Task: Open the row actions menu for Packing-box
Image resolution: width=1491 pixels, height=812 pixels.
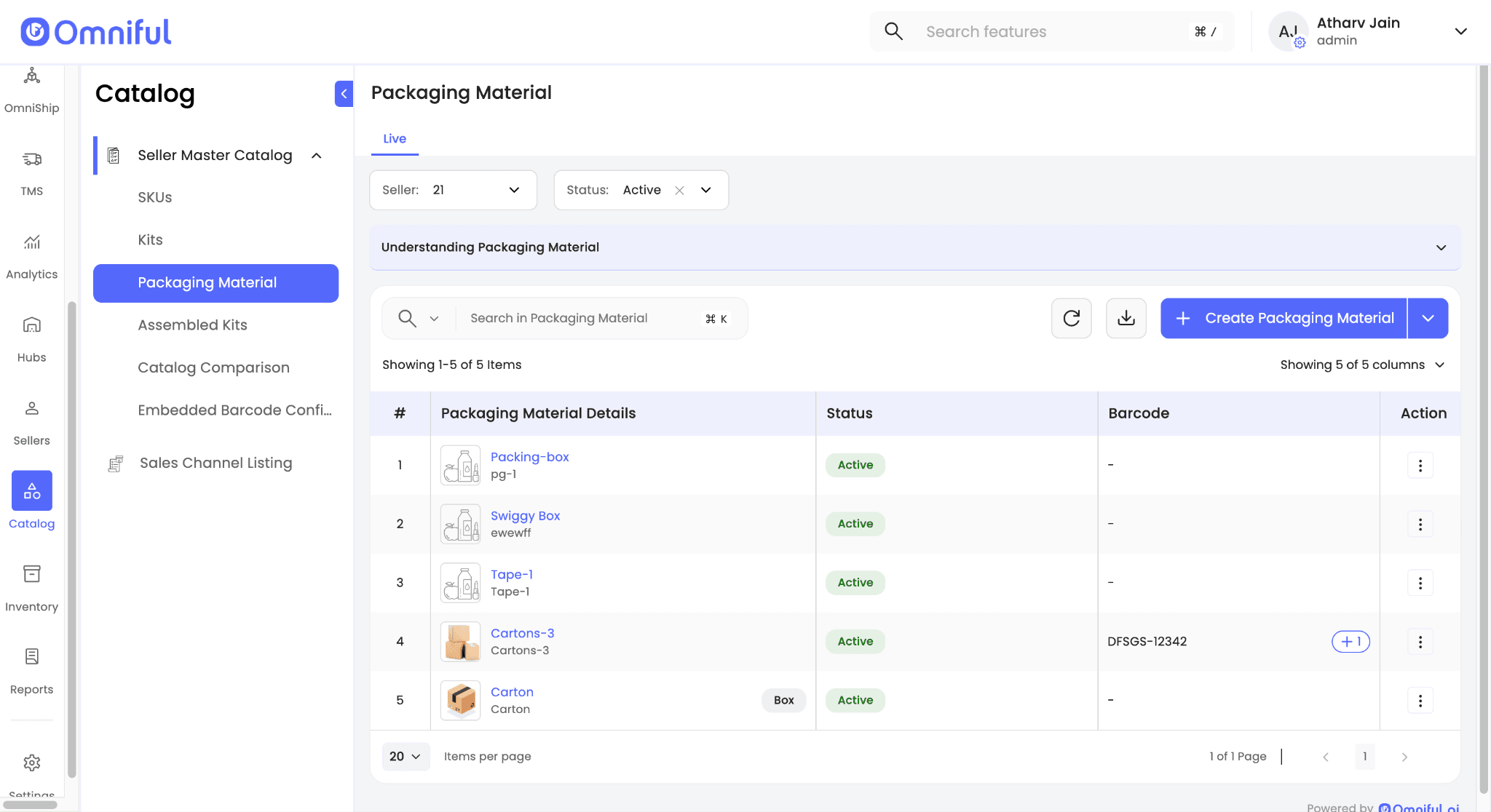Action: 1420,465
